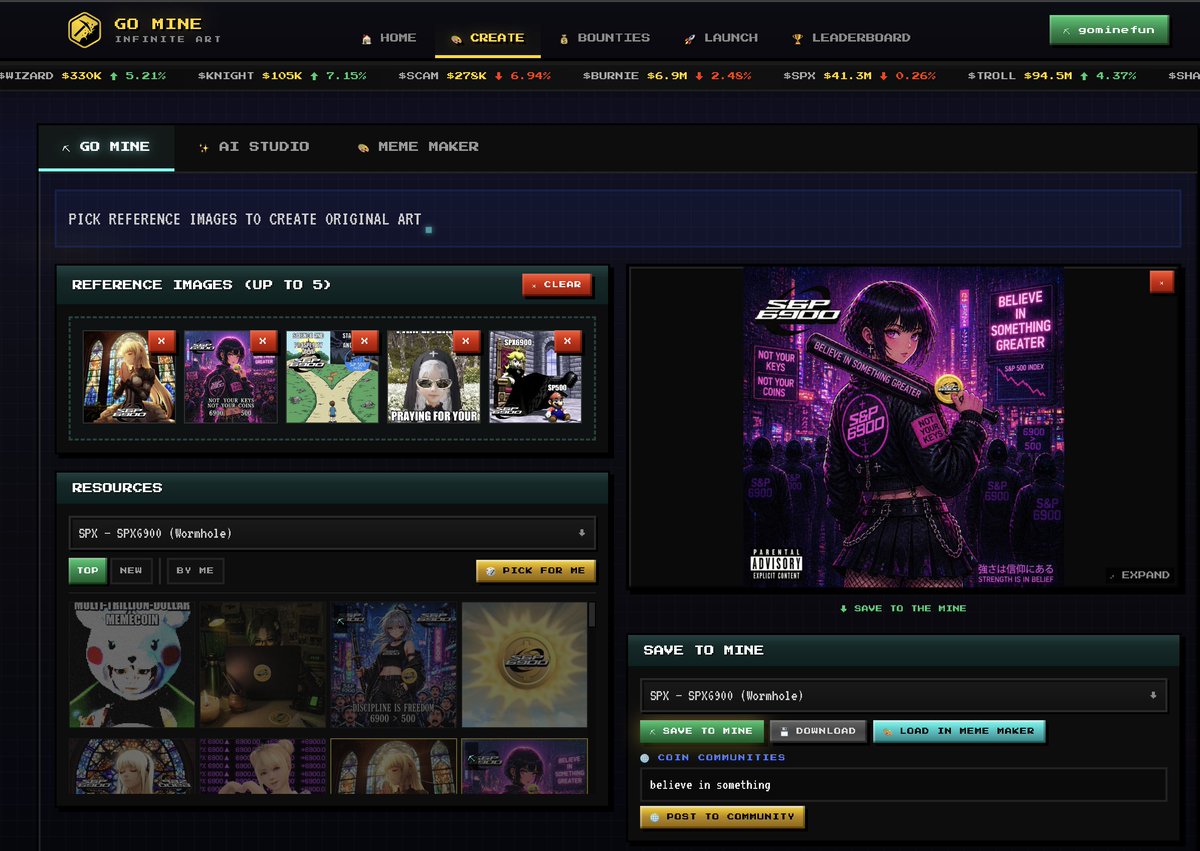Select the $TROLL ticker entry
Viewport: 1200px width, 851px height.
tap(1052, 76)
